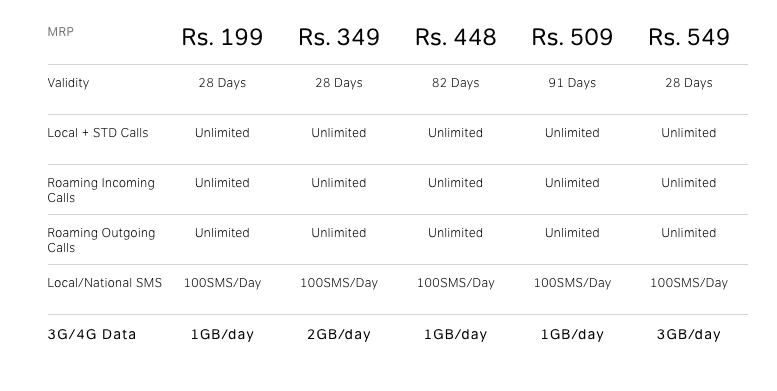The width and height of the screenshot is (777, 391).
Task: Pick the Rs. 509 plan heading
Action: tap(572, 37)
